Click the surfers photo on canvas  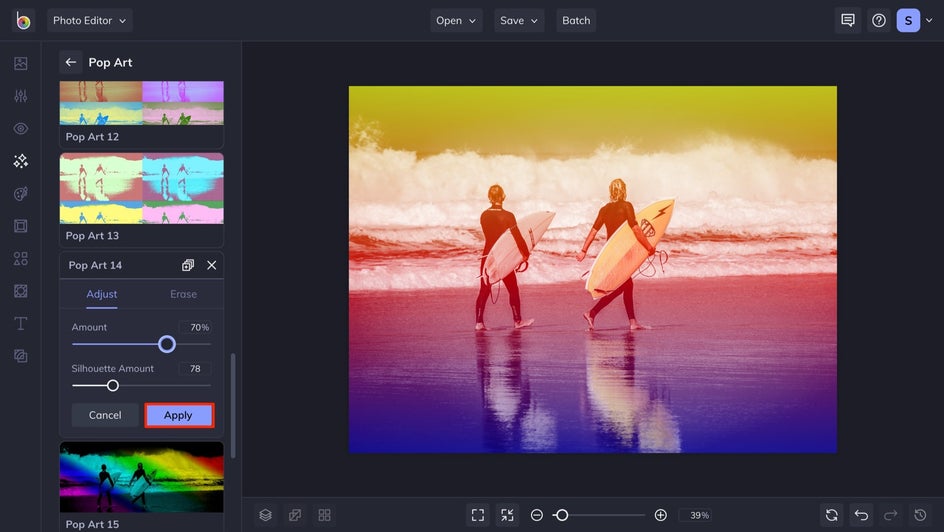point(592,269)
